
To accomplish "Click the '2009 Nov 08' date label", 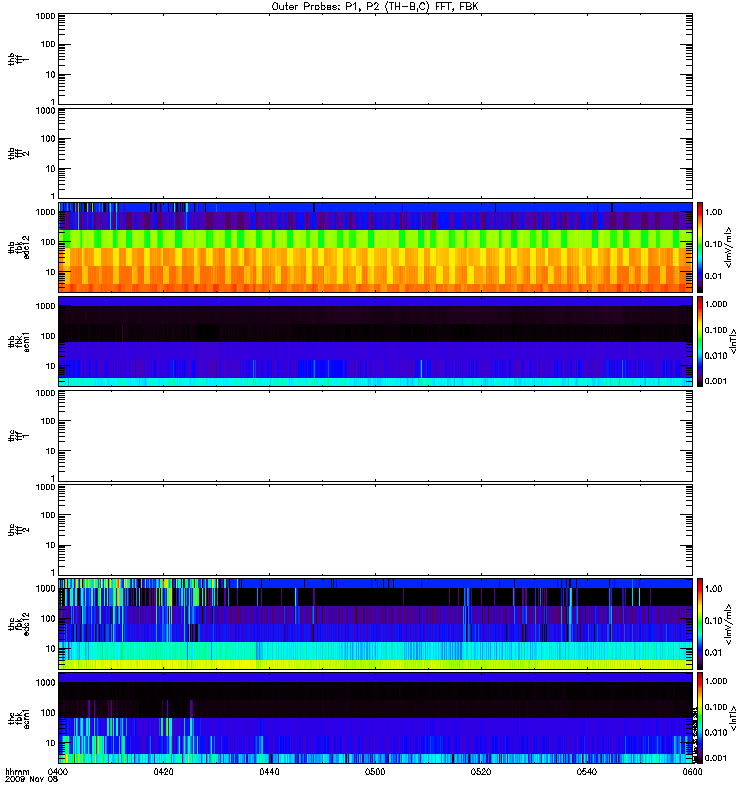I will [x=32, y=779].
